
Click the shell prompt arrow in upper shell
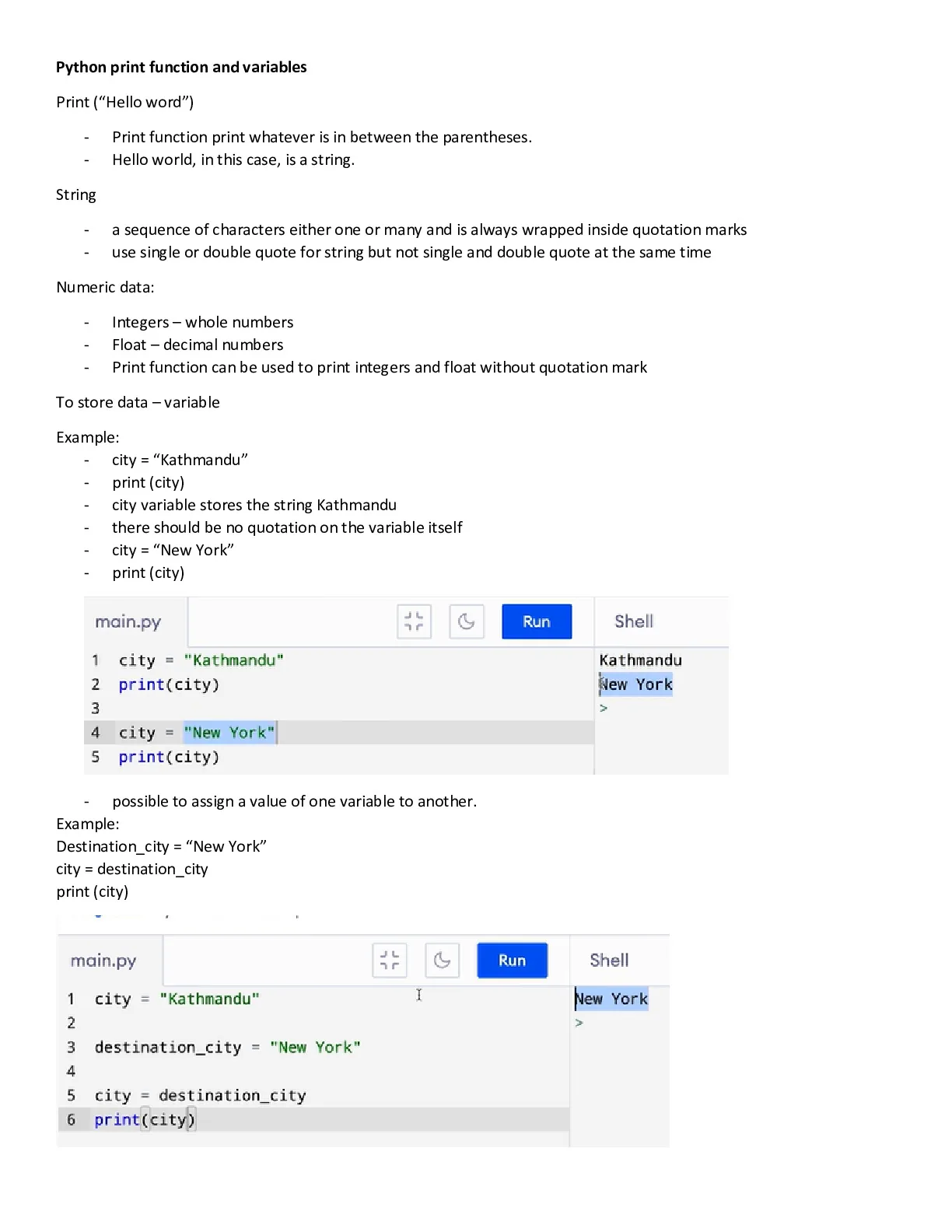point(604,708)
